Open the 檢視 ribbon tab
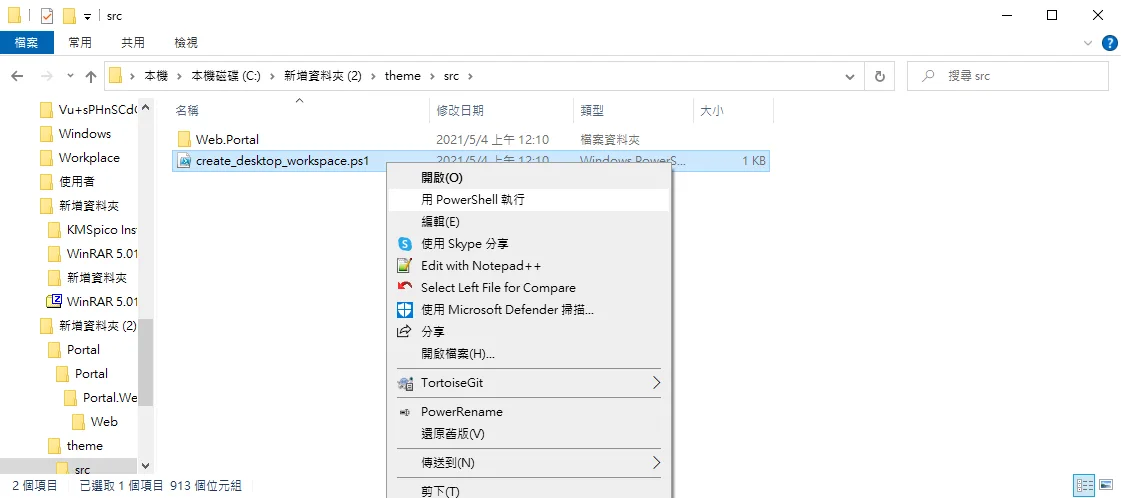1122x498 pixels. [x=186, y=43]
